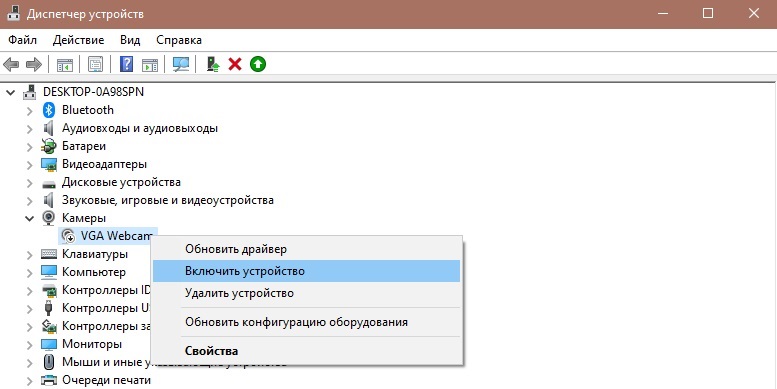
Task: Open the Вид menu
Action: (x=130, y=40)
